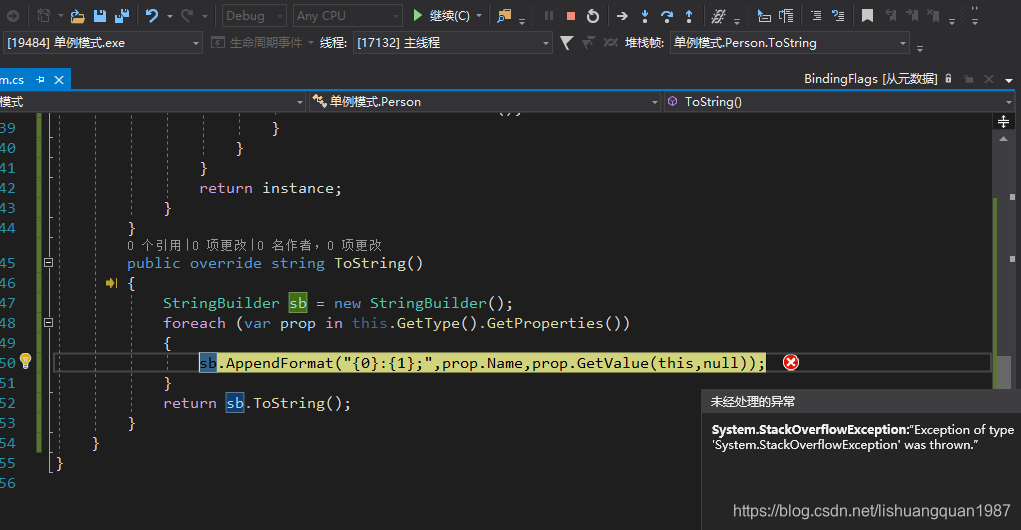
Task: Click the red error icon after AppendFormat line
Action: click(x=790, y=362)
